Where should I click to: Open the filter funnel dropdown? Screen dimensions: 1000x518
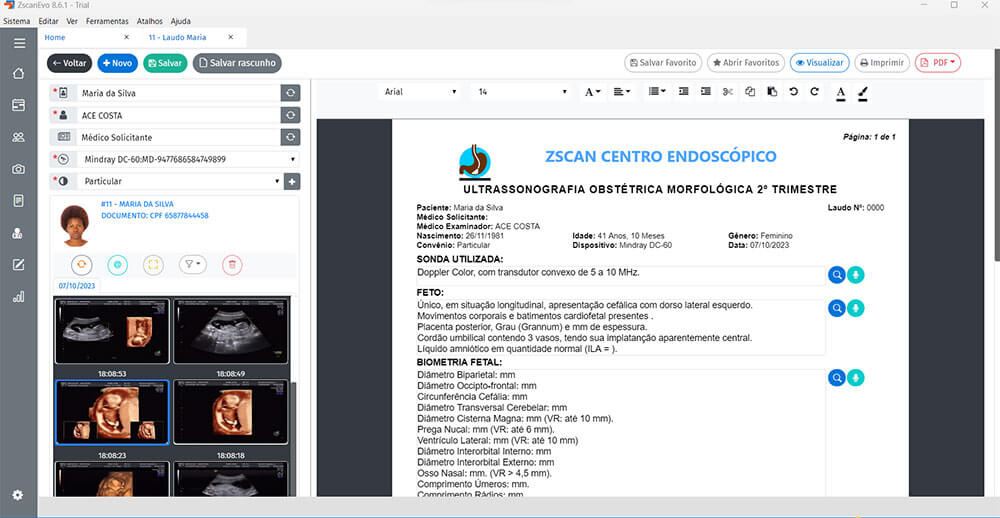coord(193,265)
